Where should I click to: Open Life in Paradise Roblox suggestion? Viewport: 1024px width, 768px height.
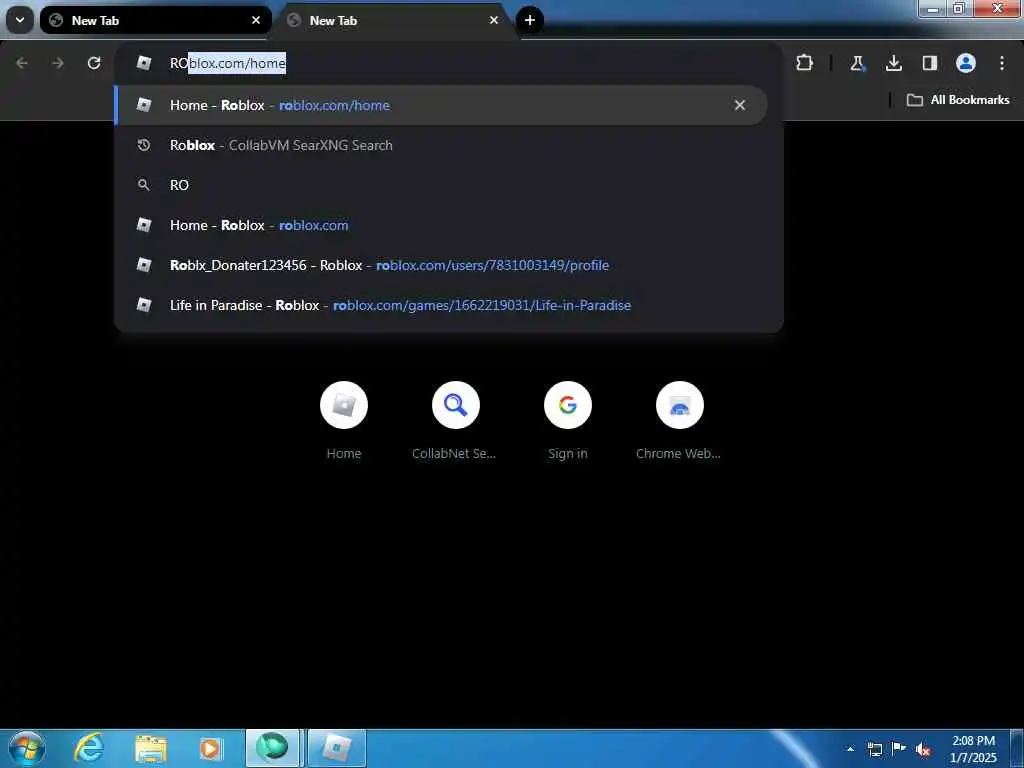coord(440,305)
